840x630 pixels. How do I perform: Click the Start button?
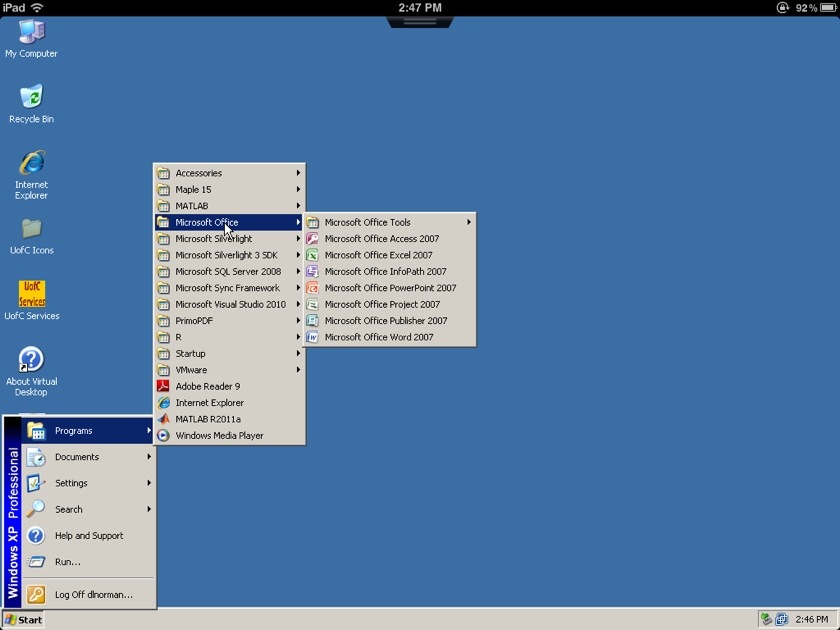pos(23,619)
